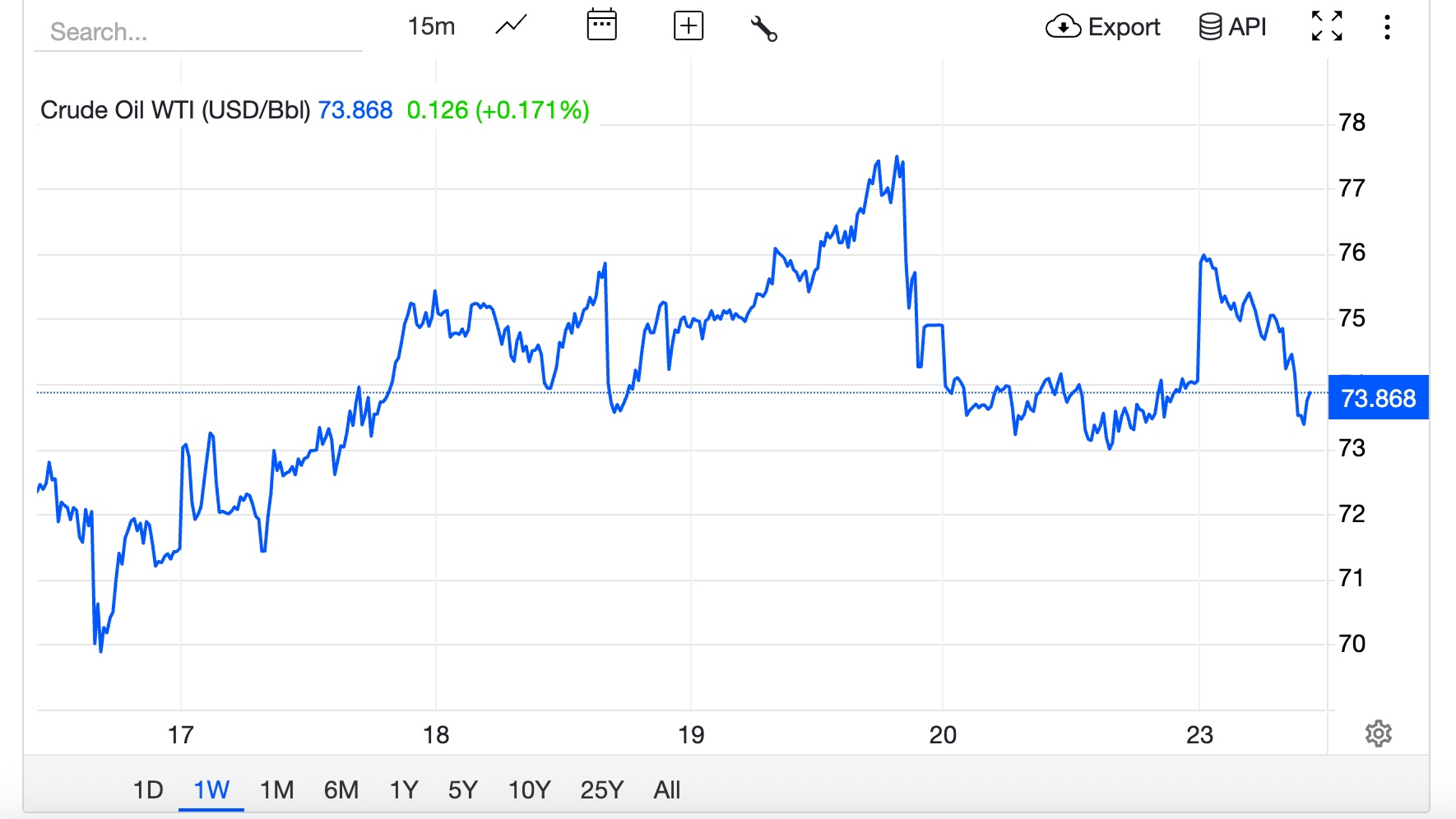
Task: Open the wrench chart tools
Action: point(763,28)
